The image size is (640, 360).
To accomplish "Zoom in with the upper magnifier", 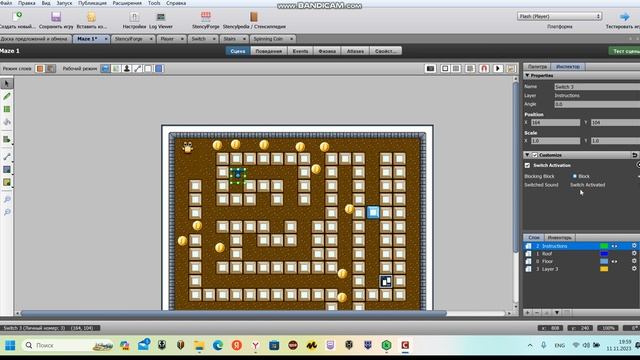I will [x=7, y=199].
